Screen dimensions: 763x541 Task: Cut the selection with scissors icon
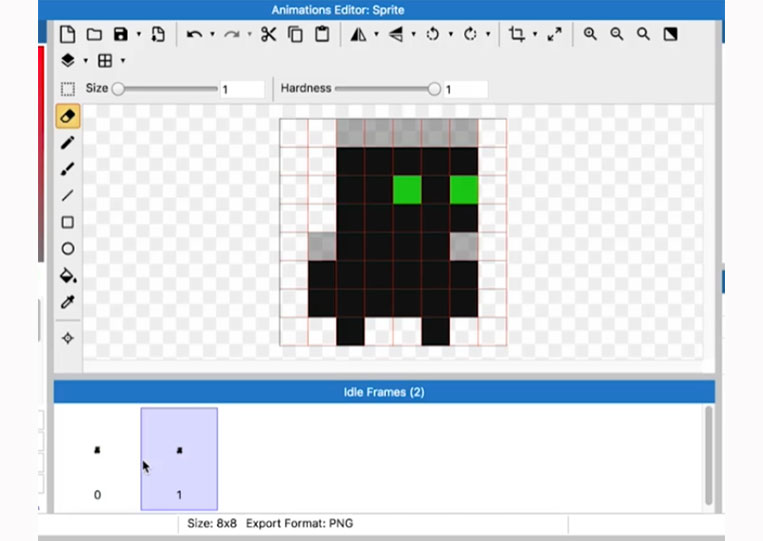click(x=268, y=35)
